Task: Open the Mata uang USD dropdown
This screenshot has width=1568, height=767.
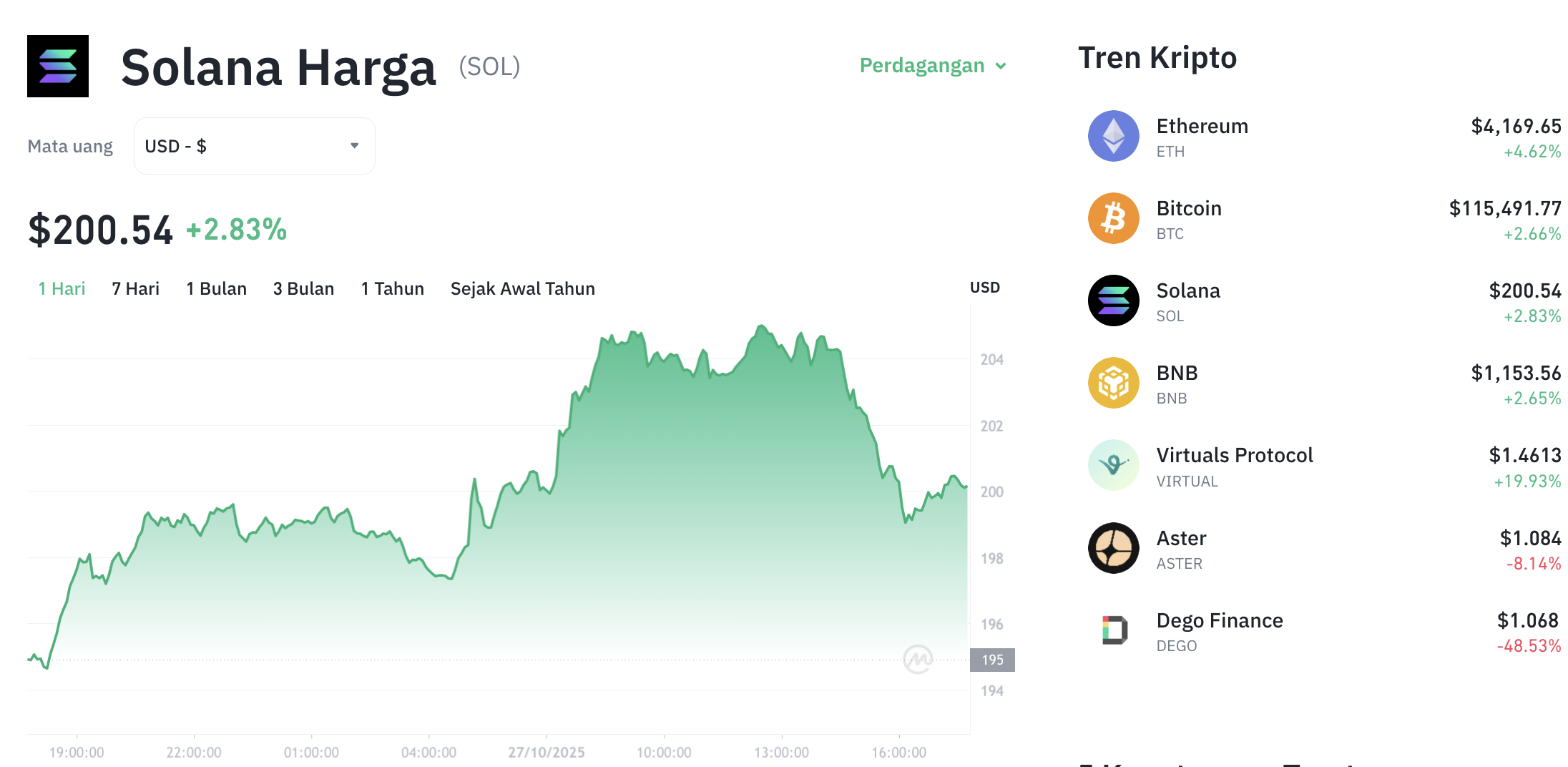Action: pyautogui.click(x=254, y=146)
